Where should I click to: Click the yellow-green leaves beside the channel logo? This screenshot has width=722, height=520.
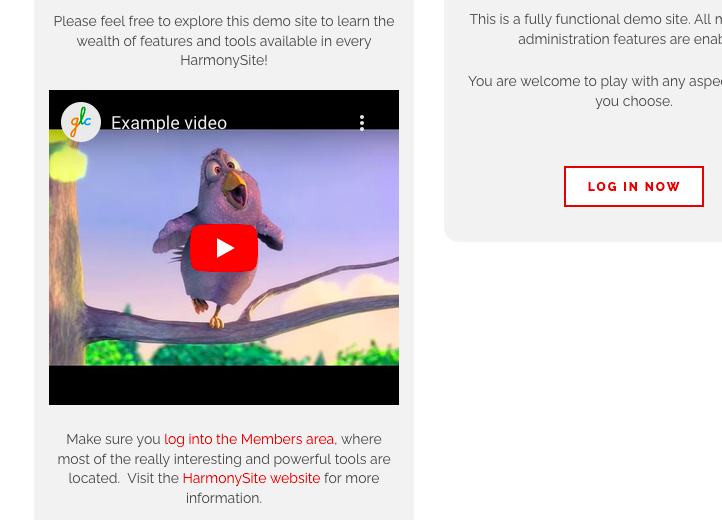[x=67, y=161]
